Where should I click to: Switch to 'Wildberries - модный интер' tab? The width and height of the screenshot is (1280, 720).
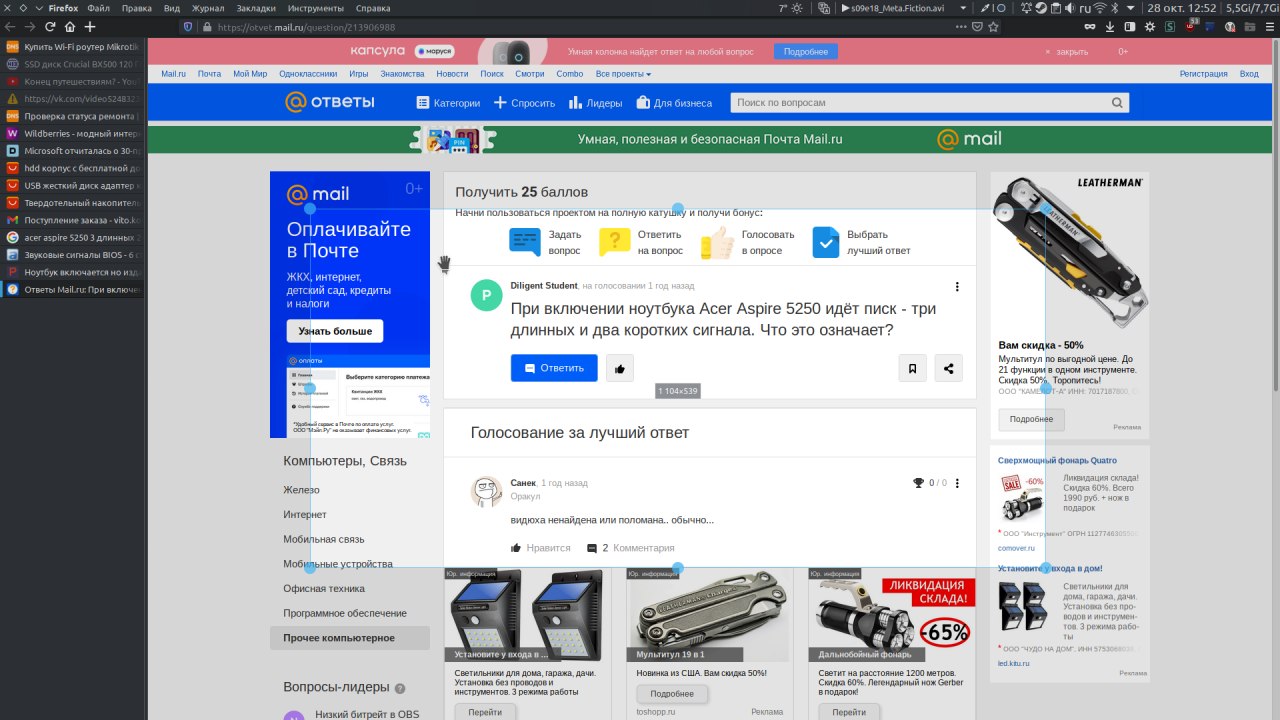tap(72, 133)
